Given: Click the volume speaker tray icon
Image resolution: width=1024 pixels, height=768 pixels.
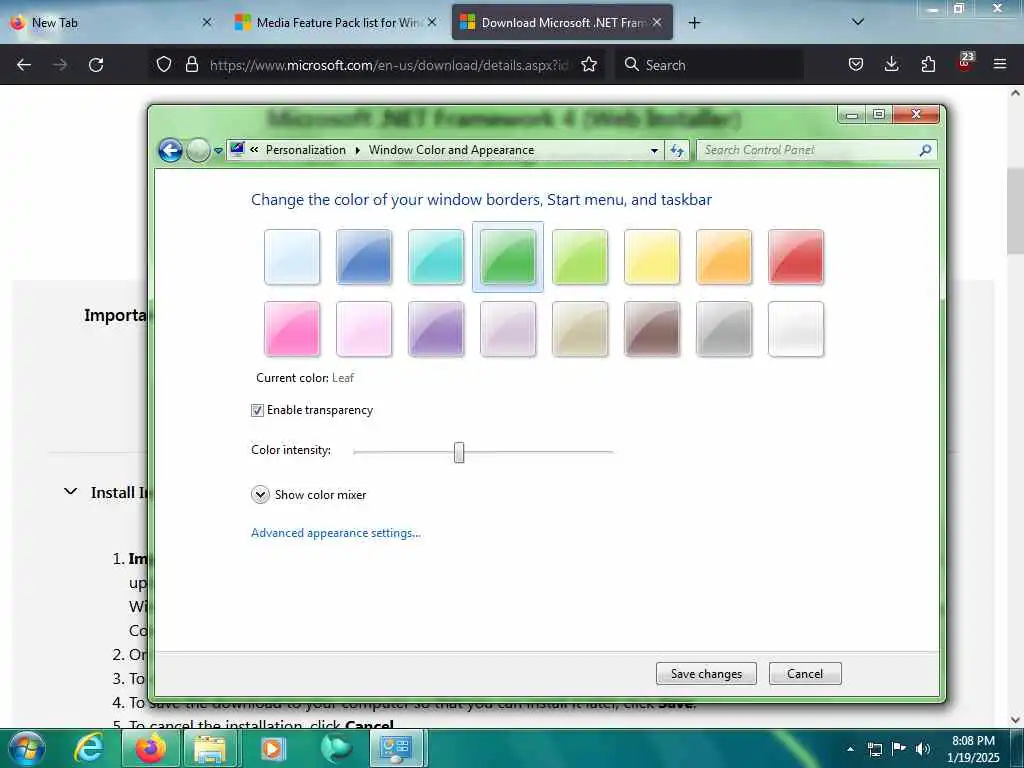Looking at the screenshot, I should [x=922, y=749].
